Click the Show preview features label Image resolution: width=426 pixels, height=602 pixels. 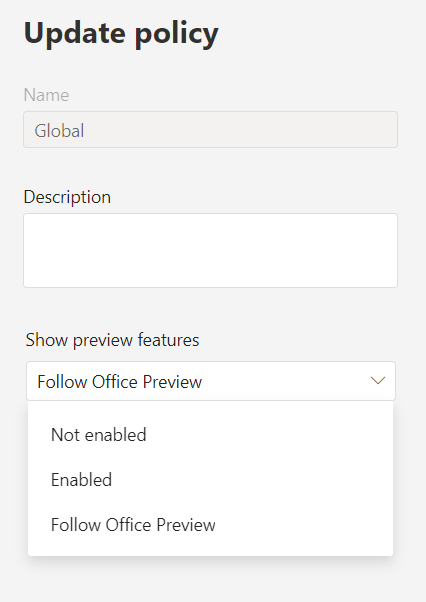(x=112, y=340)
